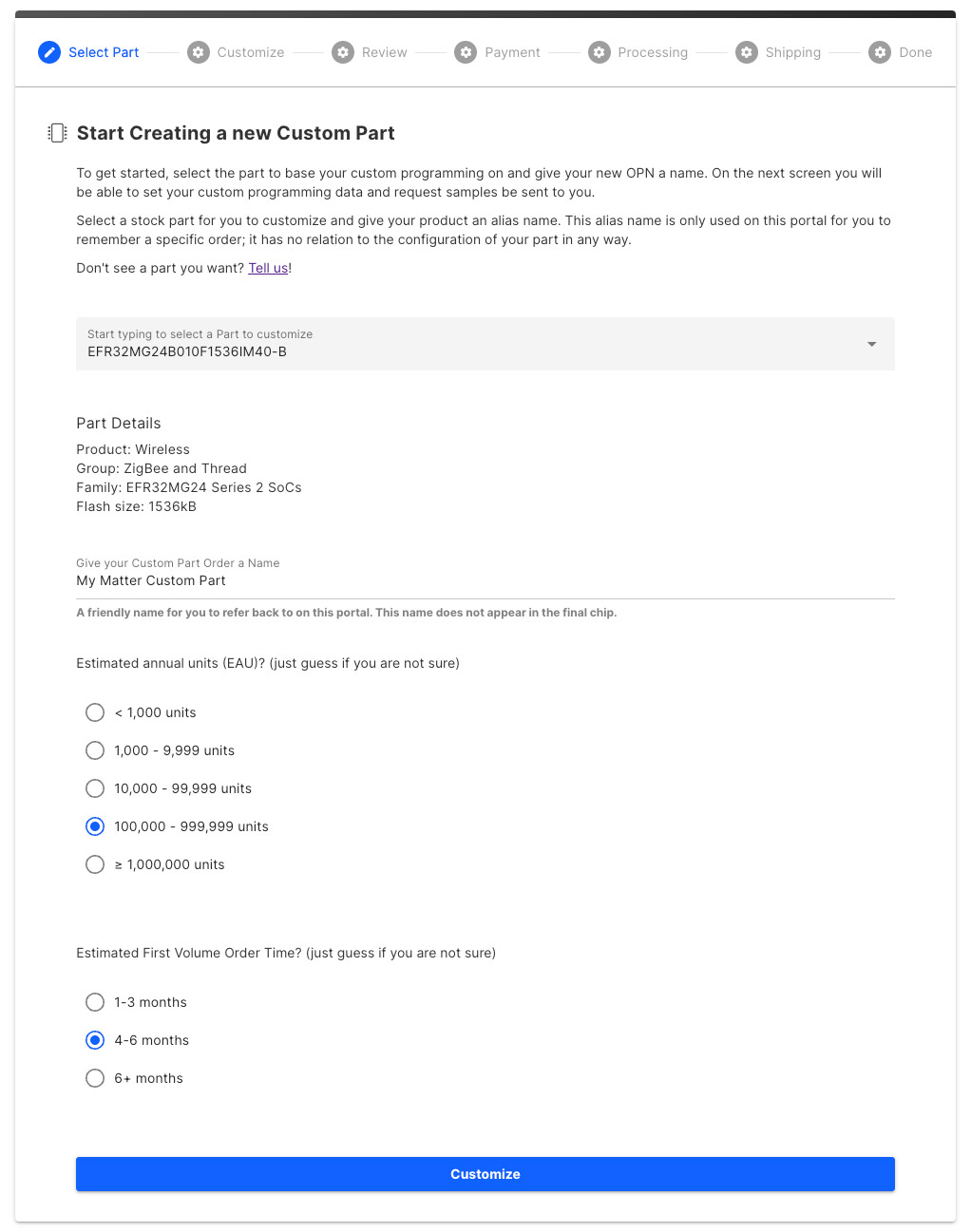Choose 1,000 - 9,999 units radio

click(95, 750)
